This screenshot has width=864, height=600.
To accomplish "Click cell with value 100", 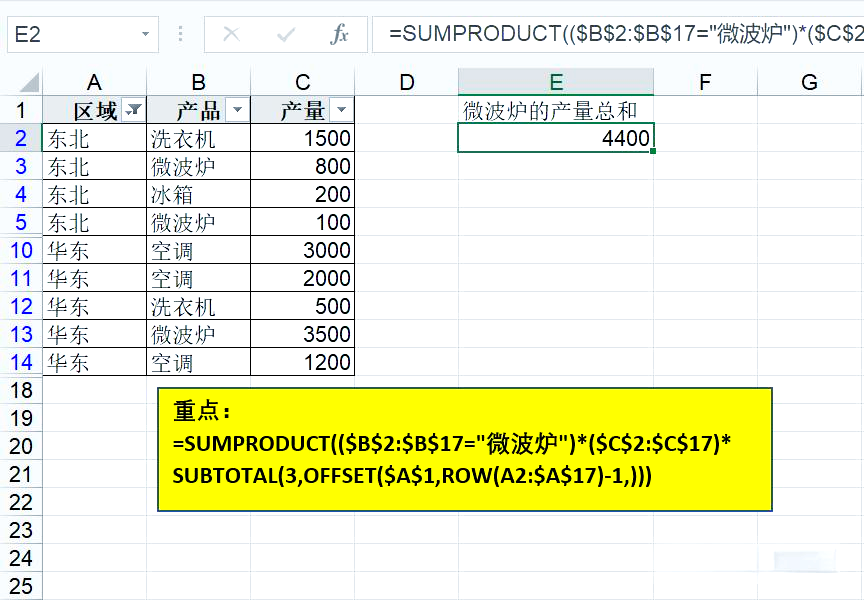I will pyautogui.click(x=303, y=222).
